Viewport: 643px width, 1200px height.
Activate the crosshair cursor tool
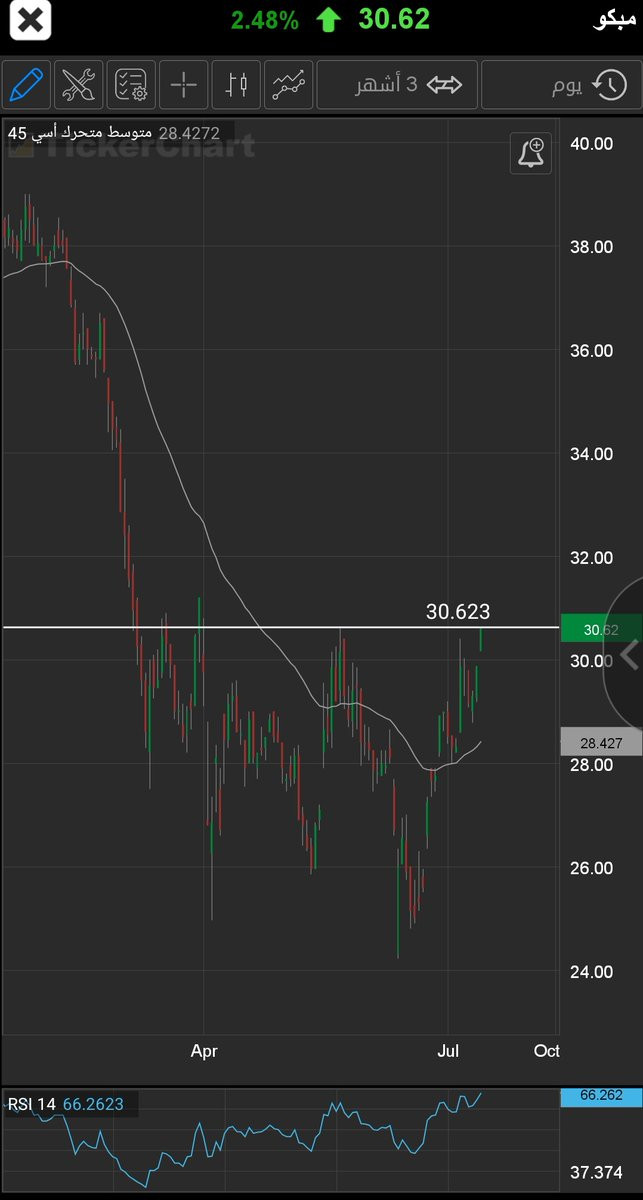pos(183,85)
